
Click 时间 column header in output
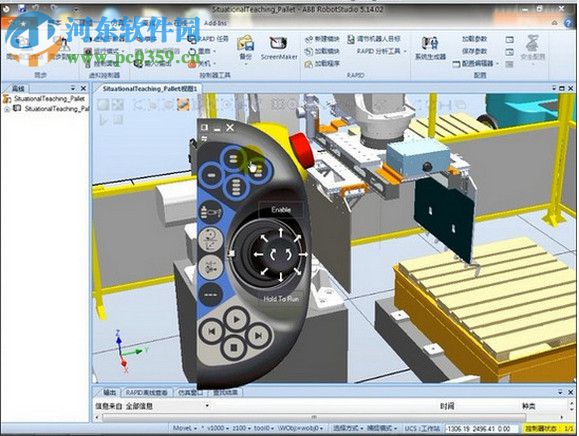(447, 406)
